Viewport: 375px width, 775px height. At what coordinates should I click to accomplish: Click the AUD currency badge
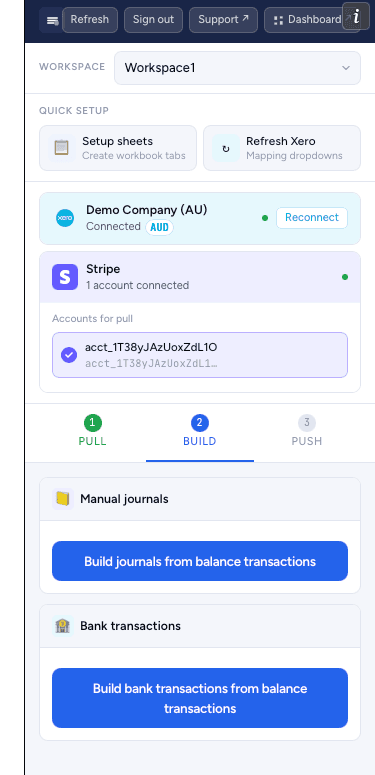click(x=160, y=227)
